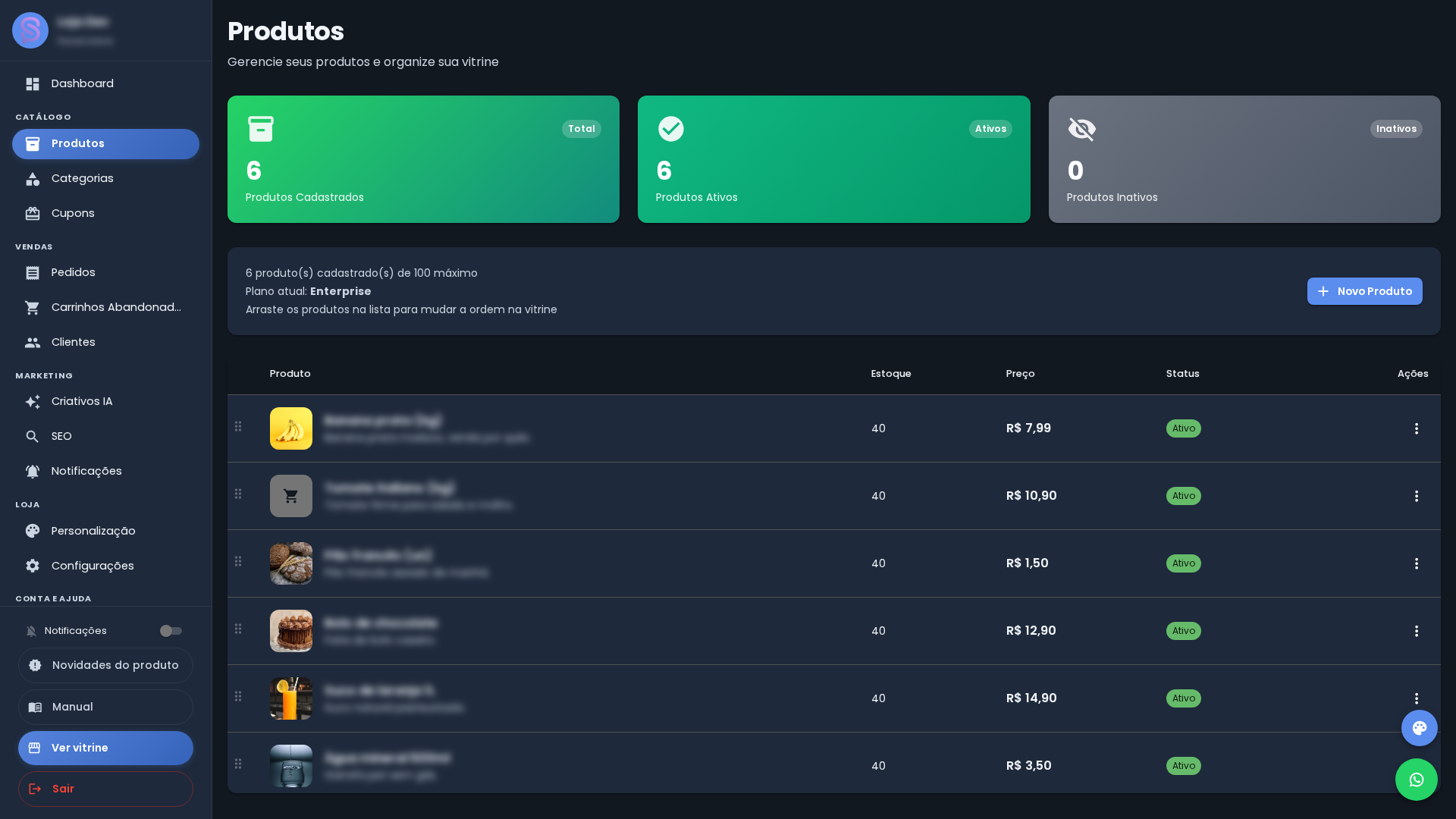This screenshot has width=1456, height=819.
Task: Click the Preço column header
Action: 1020,374
